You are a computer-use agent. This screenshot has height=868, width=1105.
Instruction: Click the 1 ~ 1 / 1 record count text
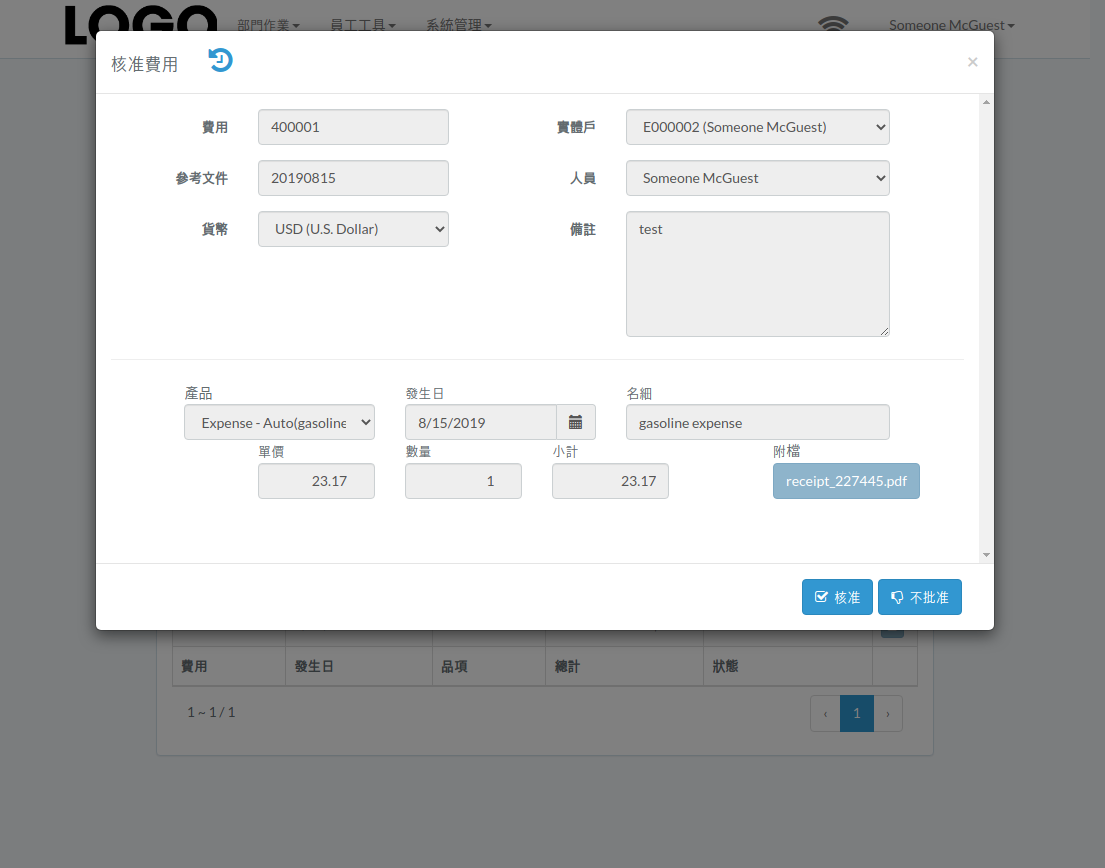point(211,712)
